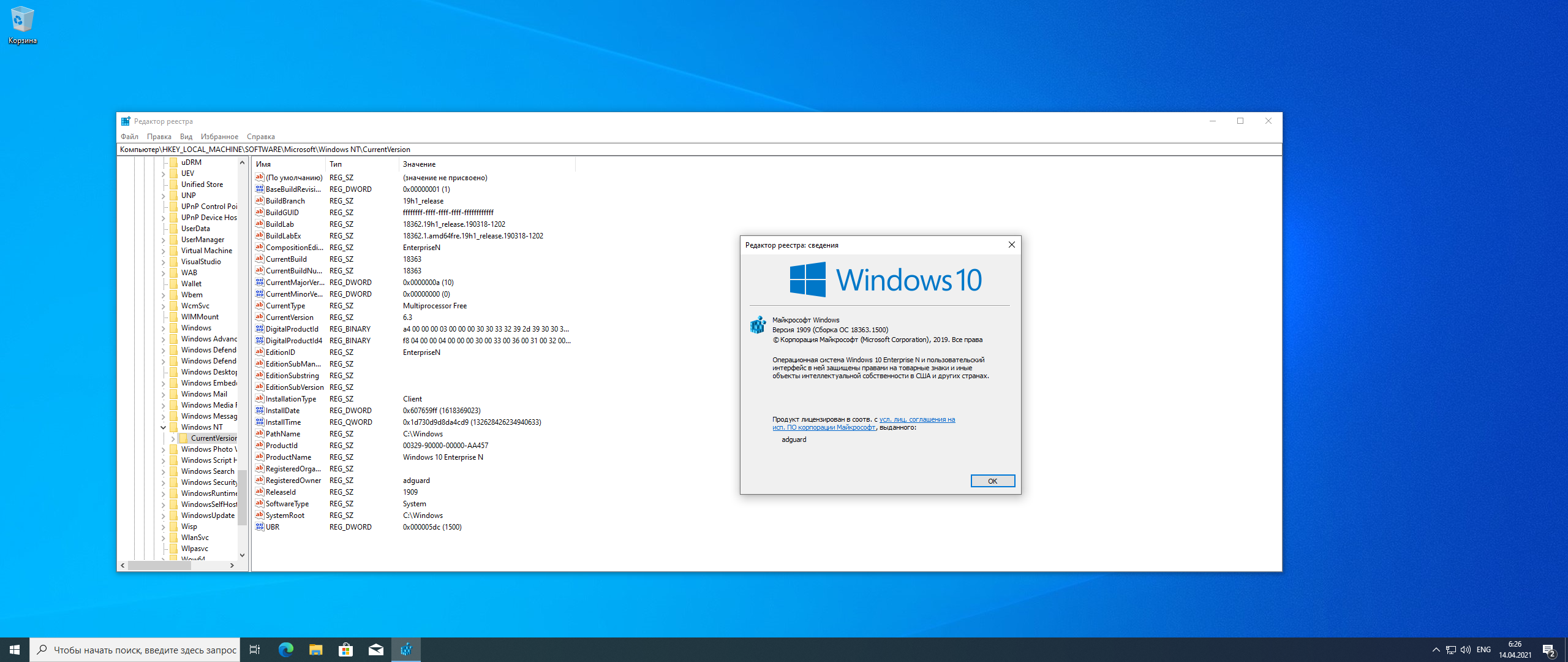Open the Recycle Bin desktop icon
The image size is (1568, 662).
(22, 25)
